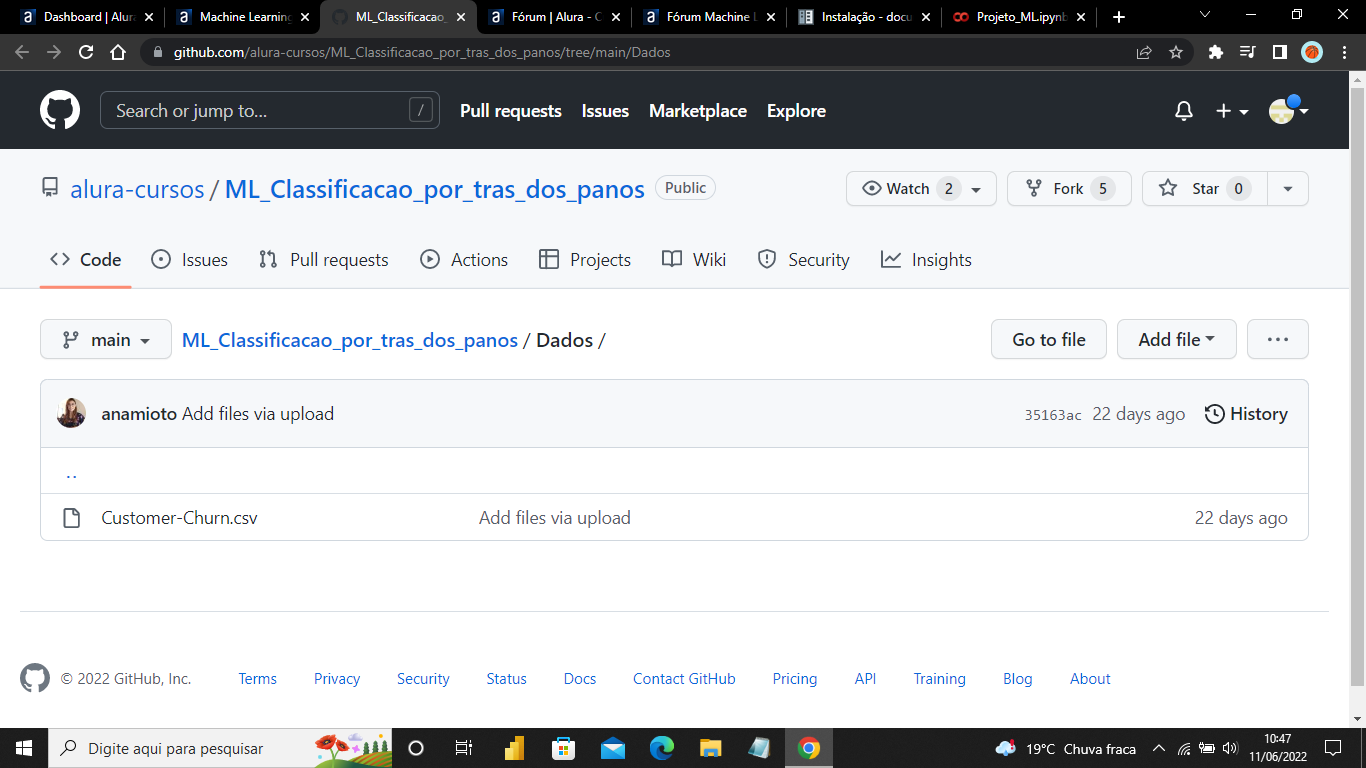Switch to the repository Issues tab
The height and width of the screenshot is (768, 1366).
189,260
